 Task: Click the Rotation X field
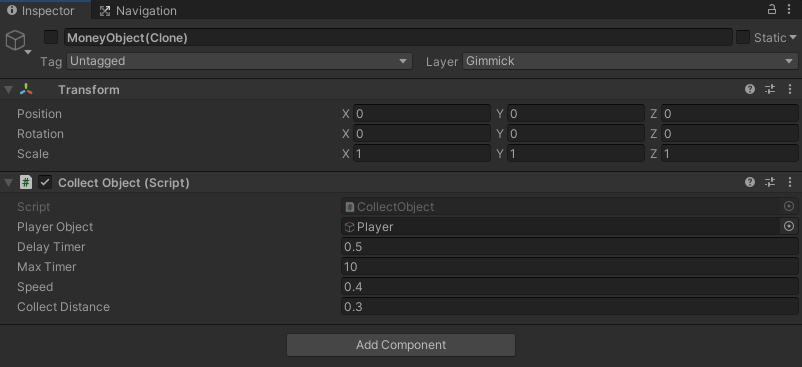click(x=421, y=133)
